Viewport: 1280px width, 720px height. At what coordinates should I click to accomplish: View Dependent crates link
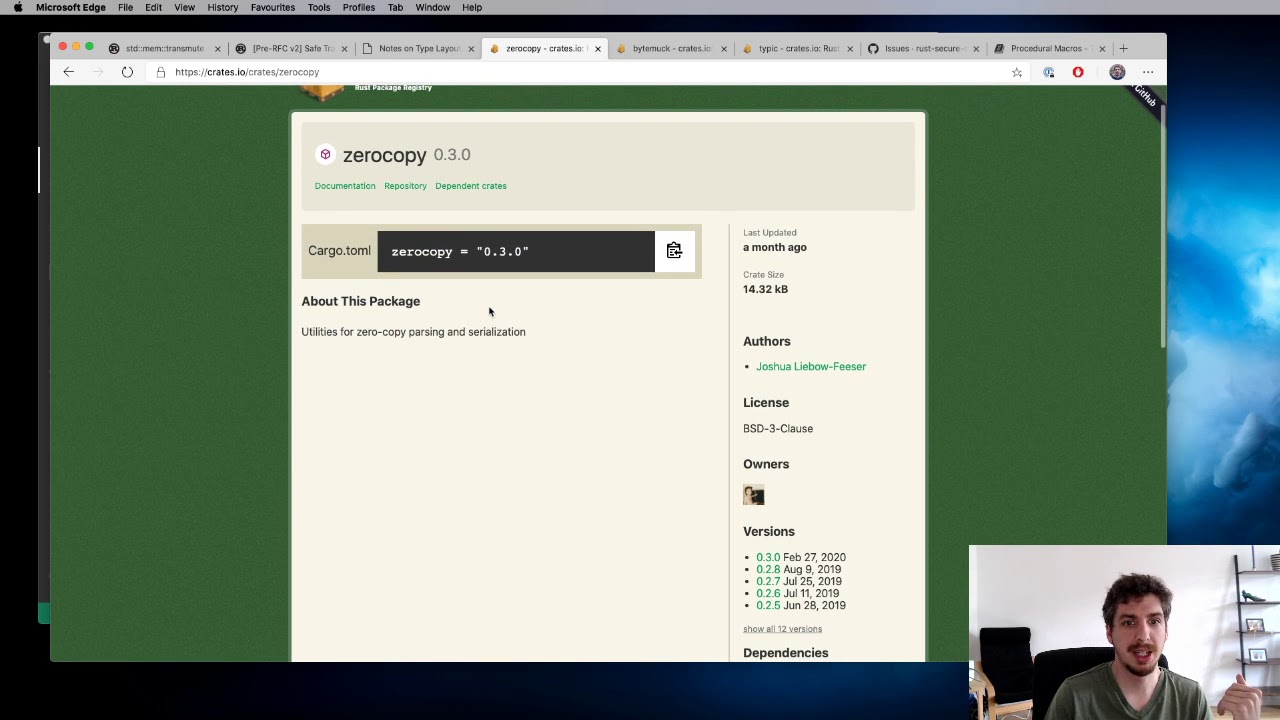pos(471,186)
